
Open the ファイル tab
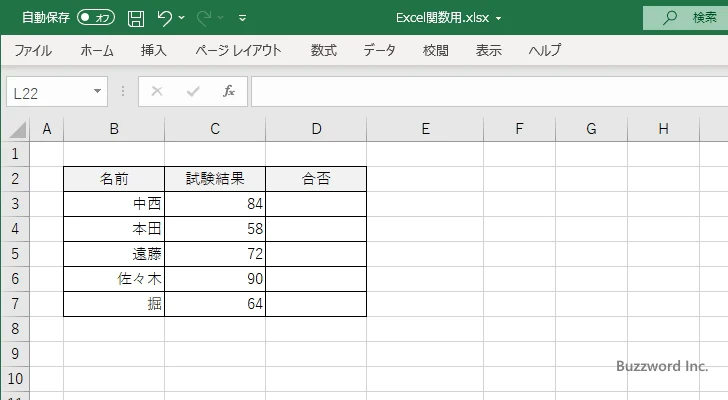[x=33, y=50]
